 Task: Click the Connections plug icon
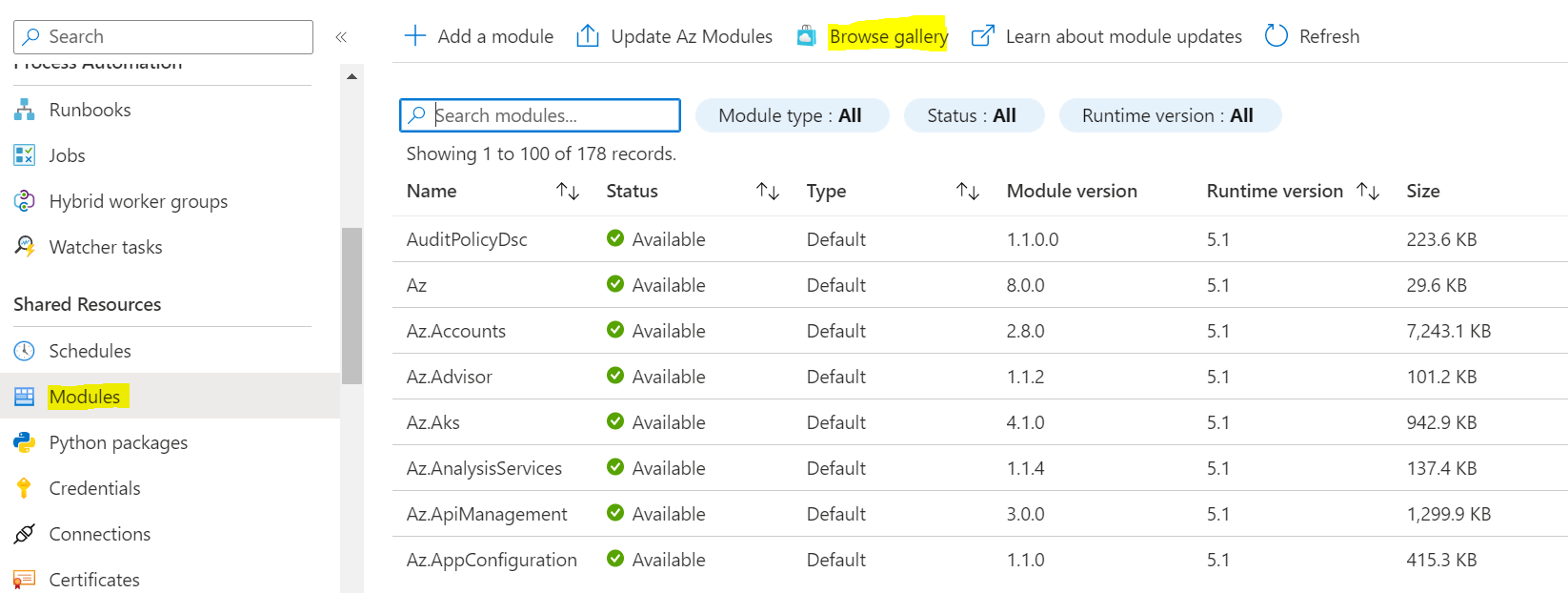25,534
